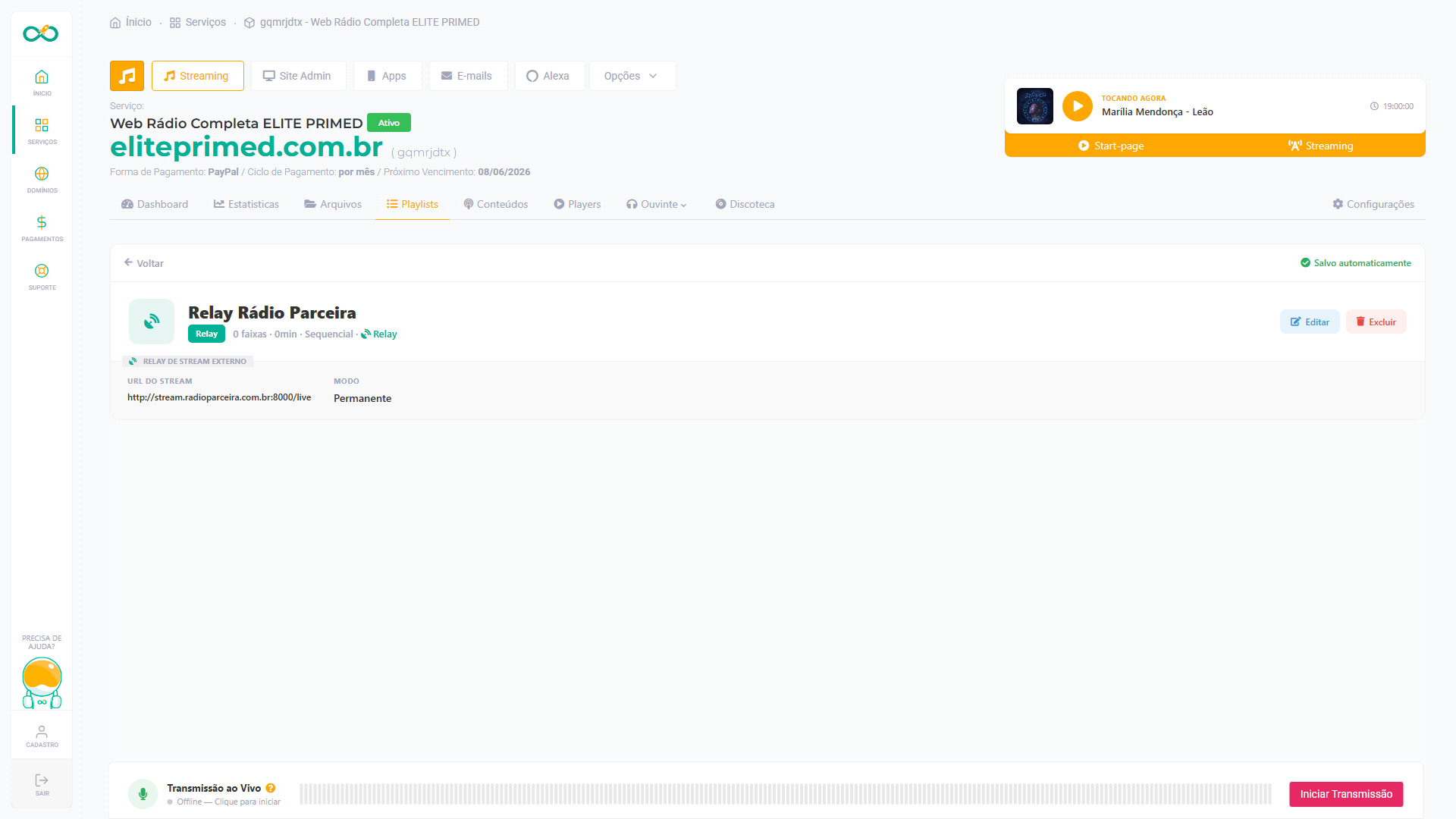Viewport: 1456px width, 819px height.
Task: Open Start-page in the player bar
Action: point(1111,146)
